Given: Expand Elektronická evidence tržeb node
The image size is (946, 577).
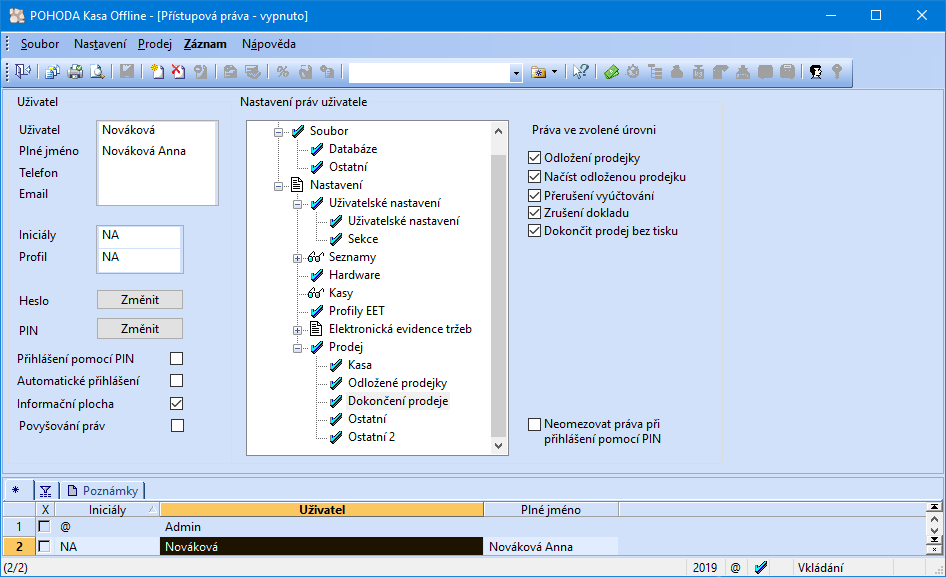Looking at the screenshot, I should click(297, 330).
